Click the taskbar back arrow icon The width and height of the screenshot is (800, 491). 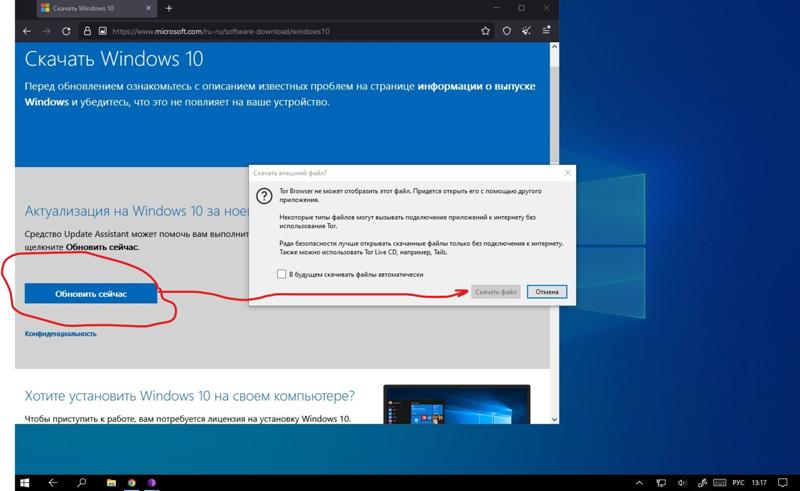coord(53,482)
